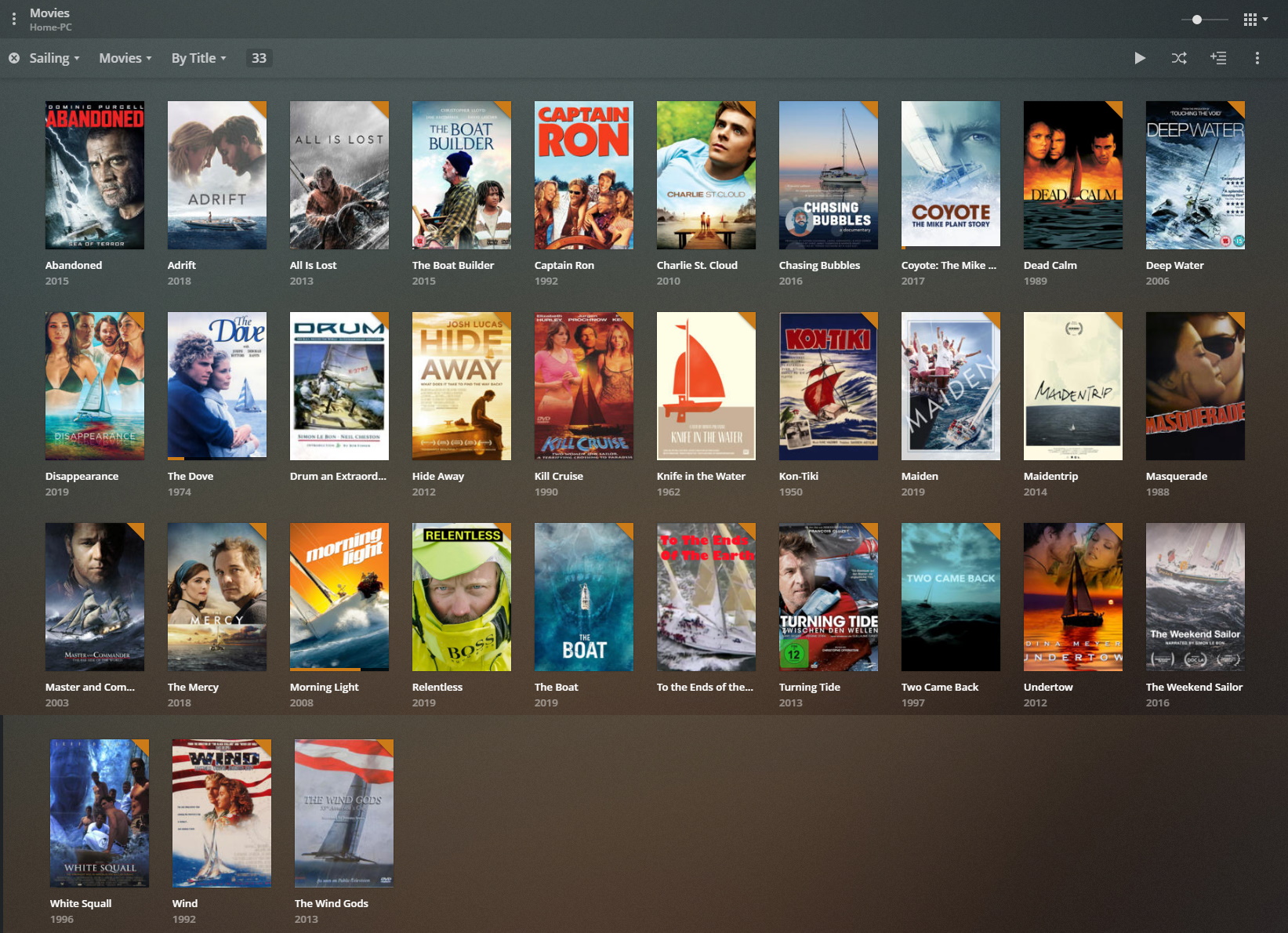Viewport: 1288px width, 933px height.
Task: Open the grid view mode selector
Action: [1255, 20]
